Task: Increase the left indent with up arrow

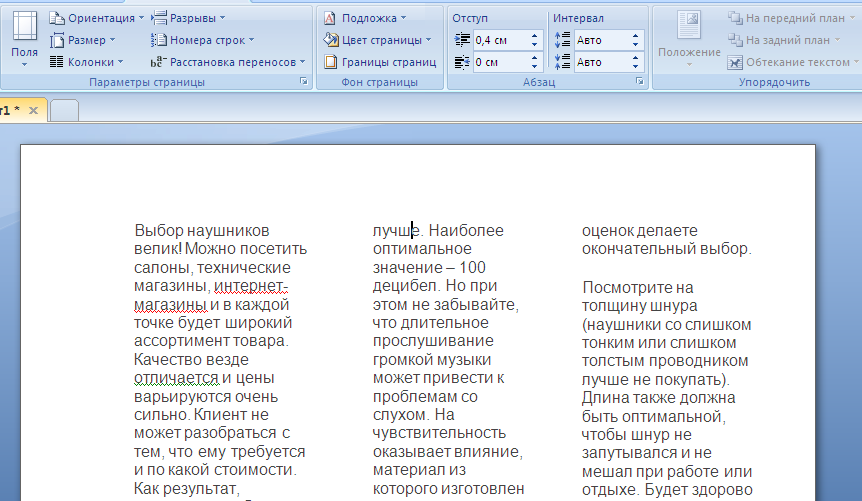Action: (534, 36)
